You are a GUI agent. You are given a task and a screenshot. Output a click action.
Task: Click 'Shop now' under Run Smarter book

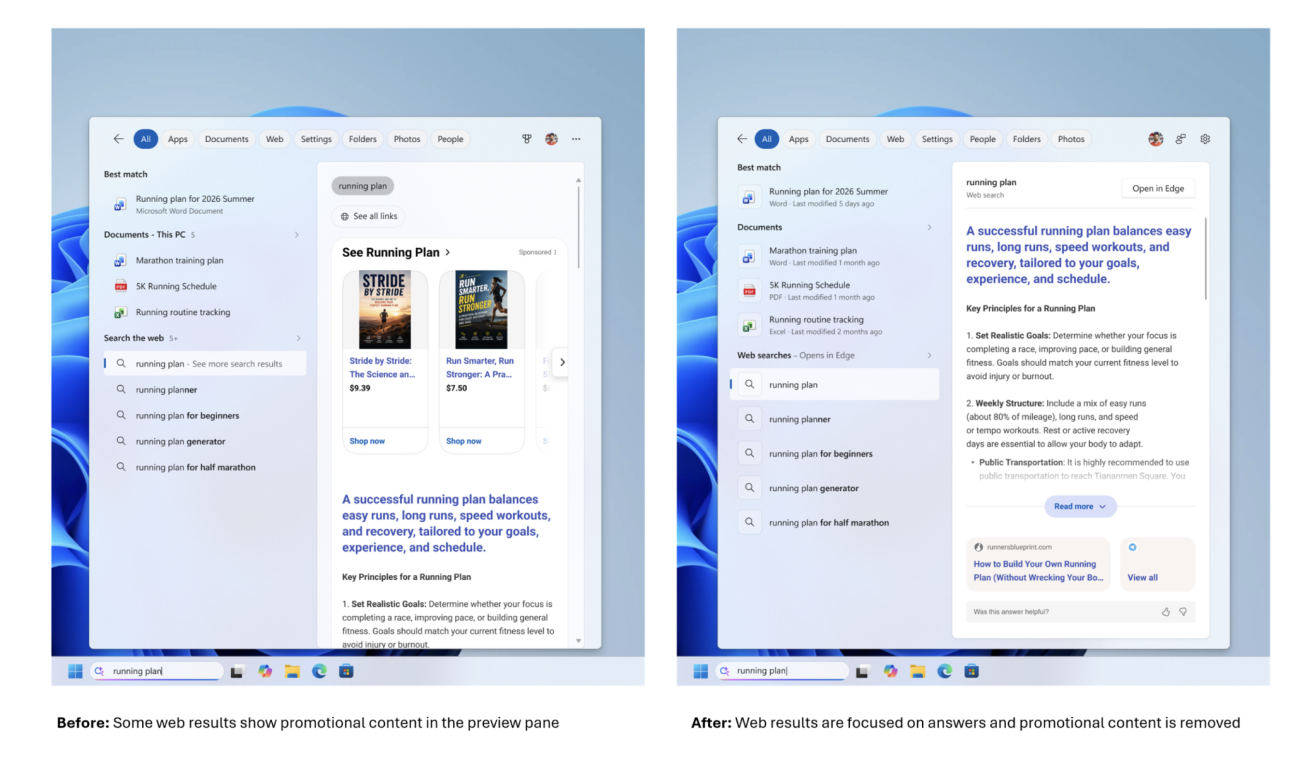464,441
